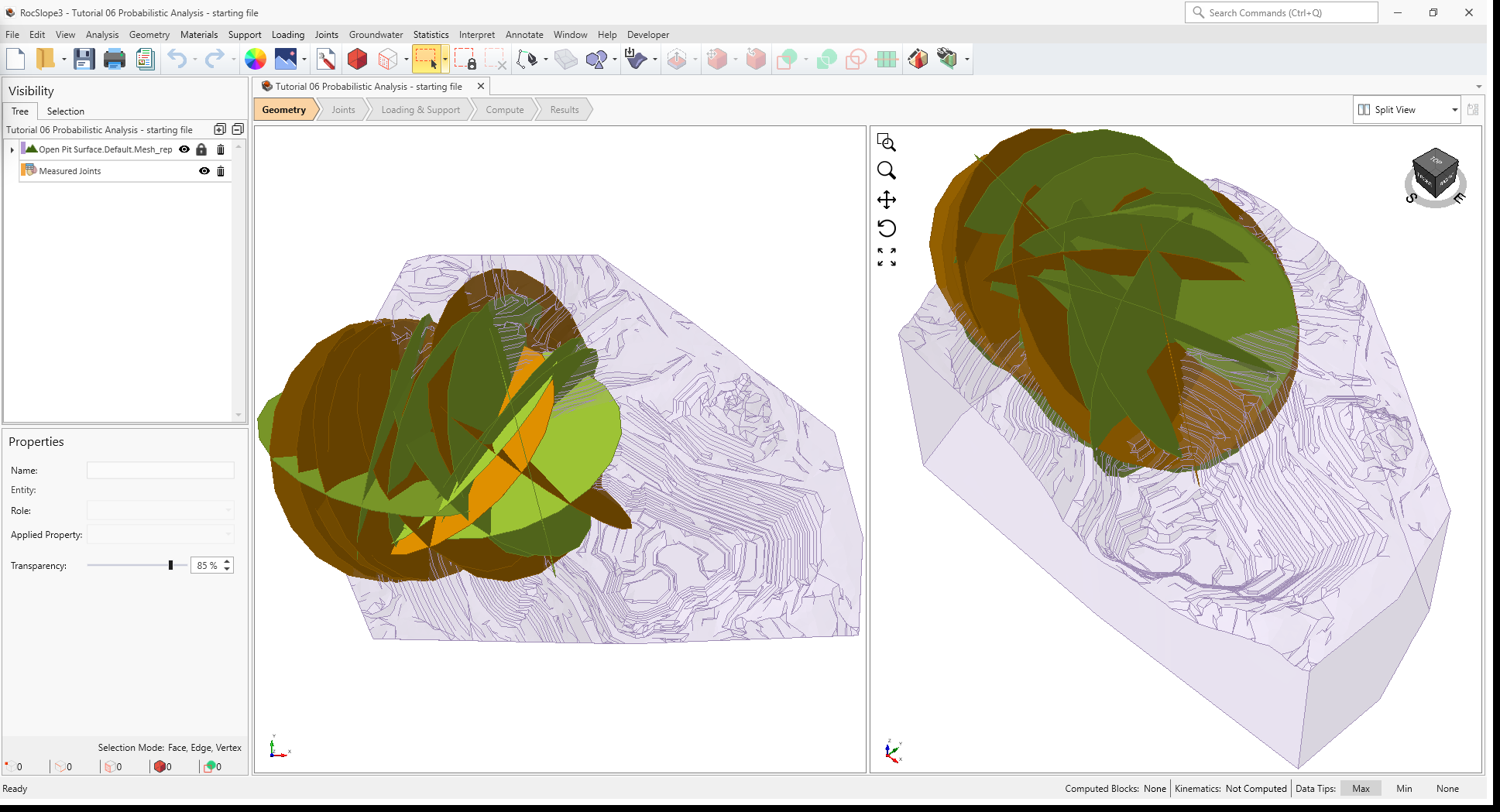Click the image capture picture icon

(x=286, y=59)
